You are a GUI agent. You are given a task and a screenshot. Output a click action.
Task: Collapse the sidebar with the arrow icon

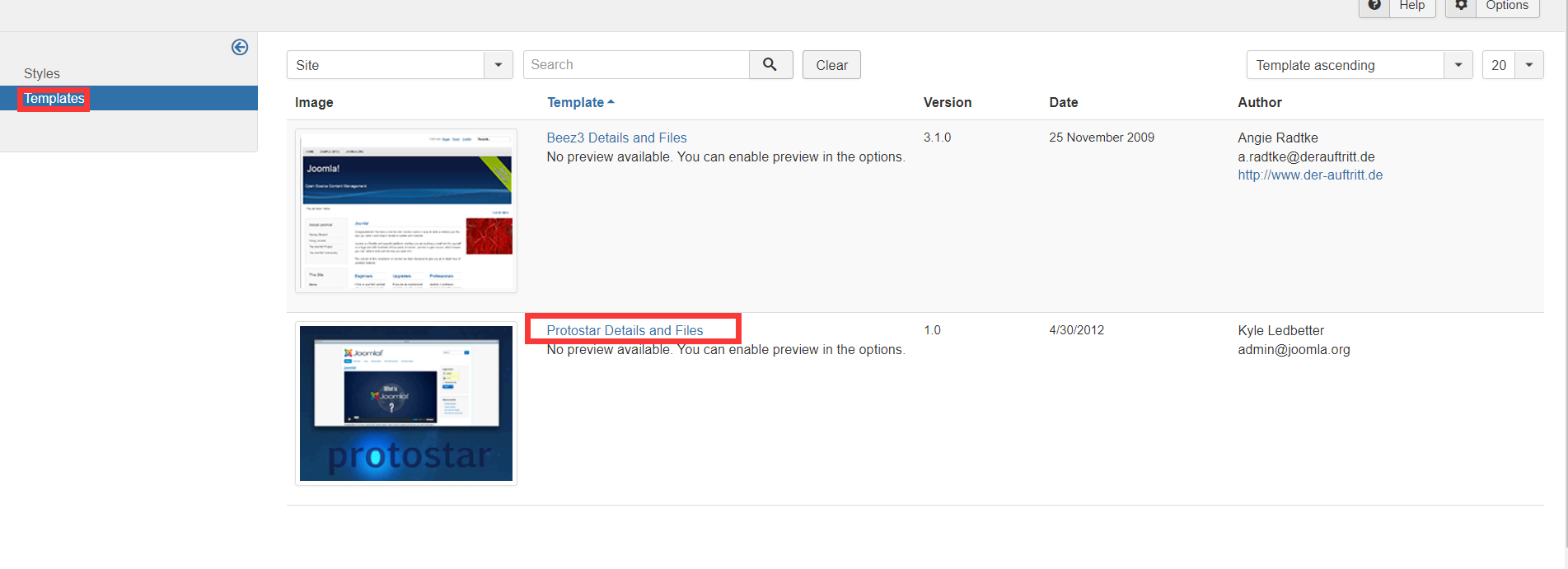tap(240, 47)
